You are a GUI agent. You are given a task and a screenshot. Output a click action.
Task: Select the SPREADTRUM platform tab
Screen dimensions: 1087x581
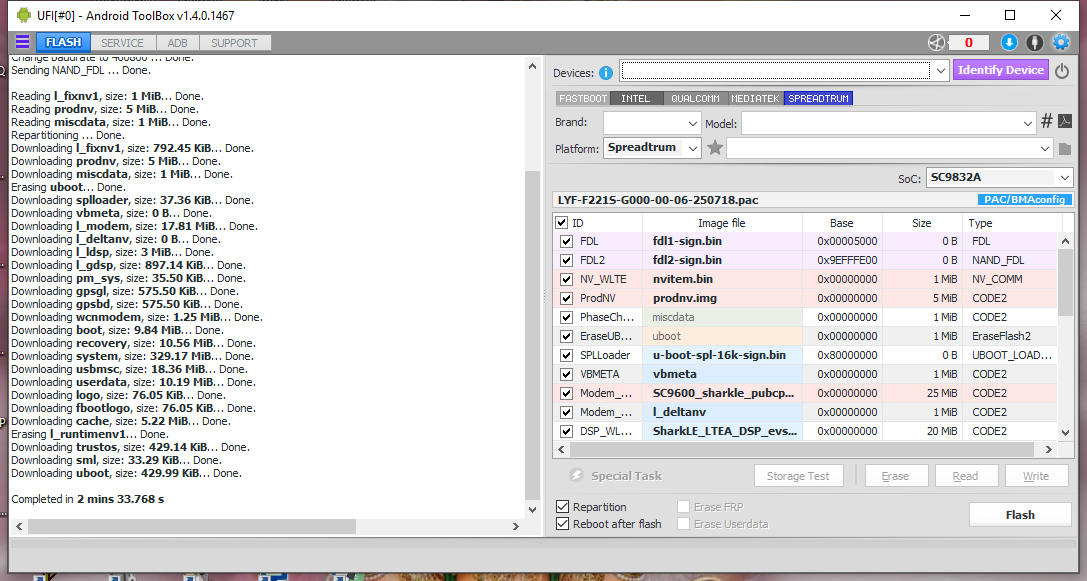point(818,98)
